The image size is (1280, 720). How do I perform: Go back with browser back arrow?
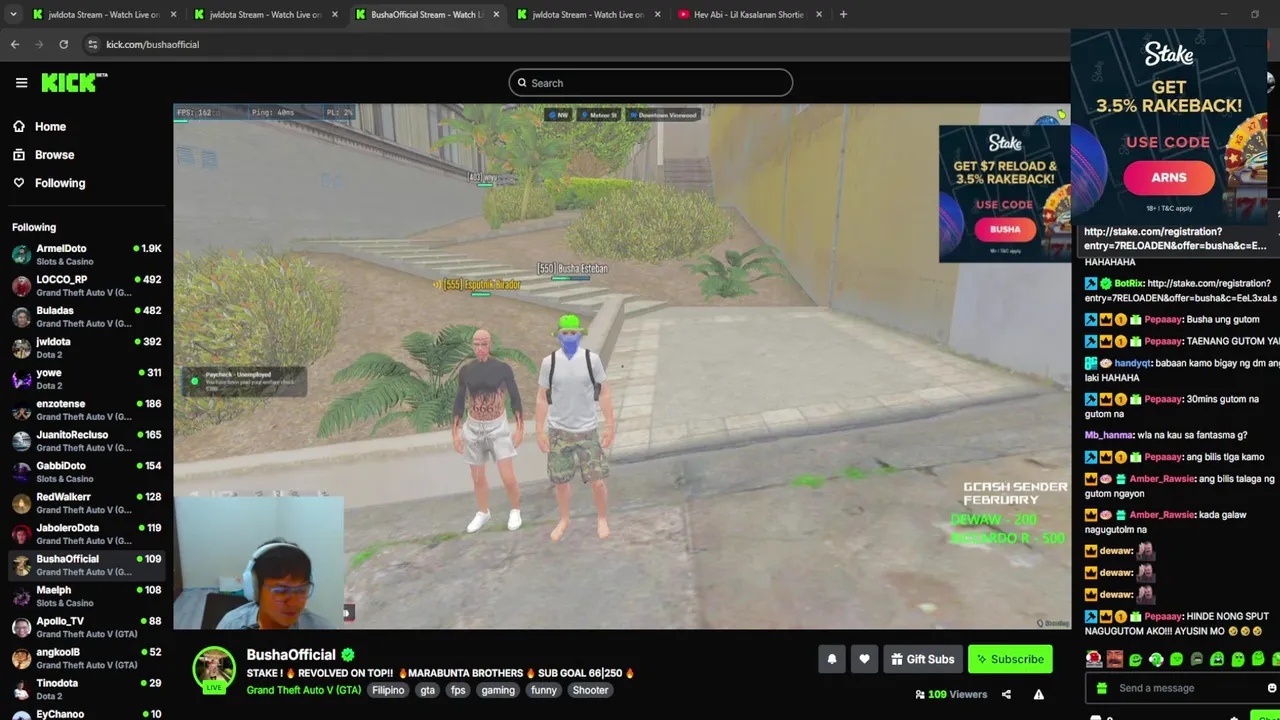pyautogui.click(x=15, y=44)
